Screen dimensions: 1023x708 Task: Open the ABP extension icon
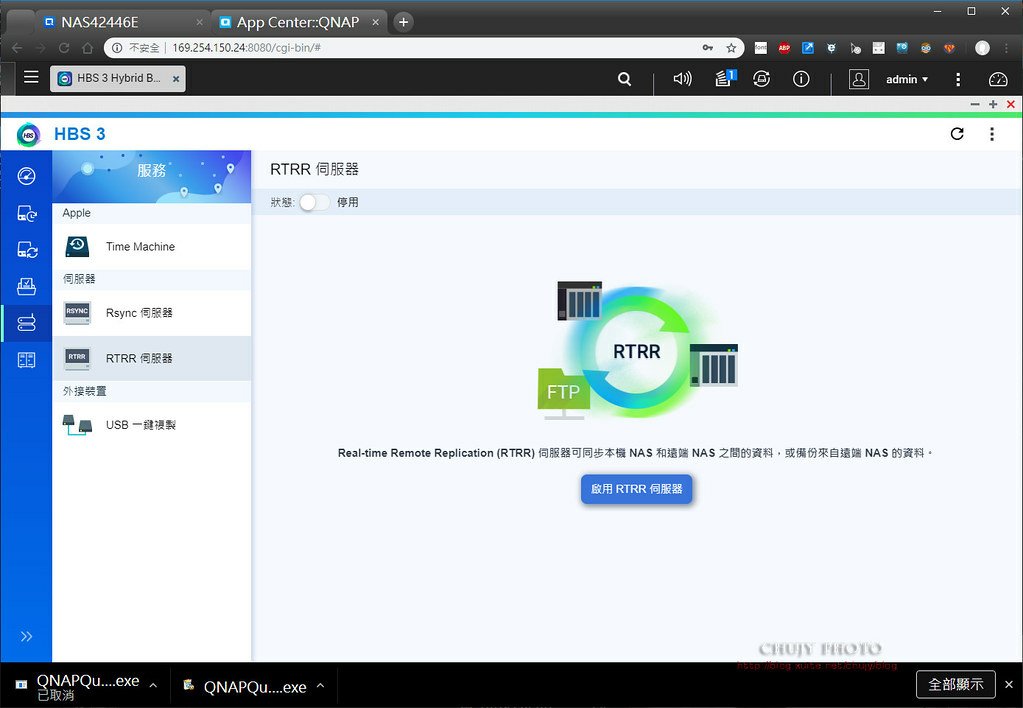[784, 48]
